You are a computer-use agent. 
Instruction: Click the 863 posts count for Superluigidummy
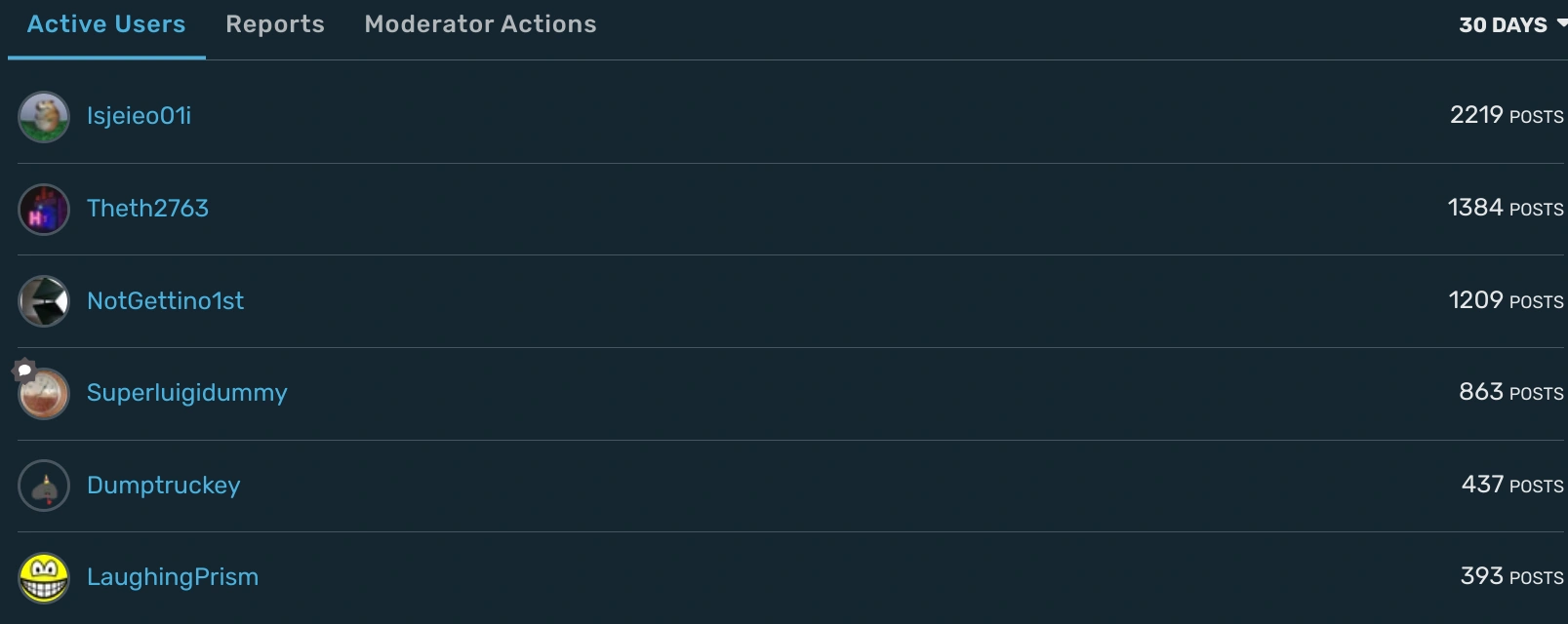tap(1510, 392)
